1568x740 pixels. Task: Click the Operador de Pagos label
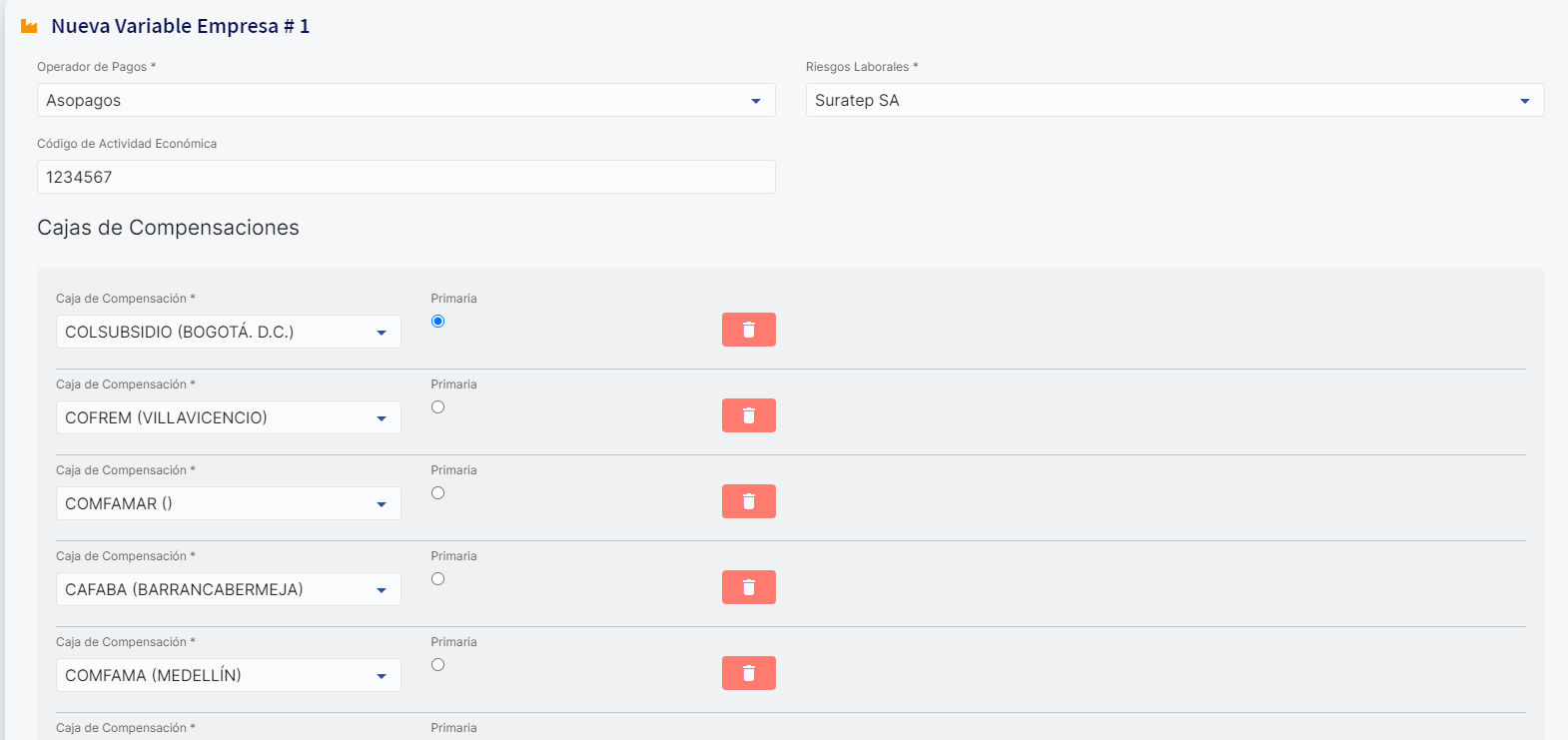click(x=96, y=67)
